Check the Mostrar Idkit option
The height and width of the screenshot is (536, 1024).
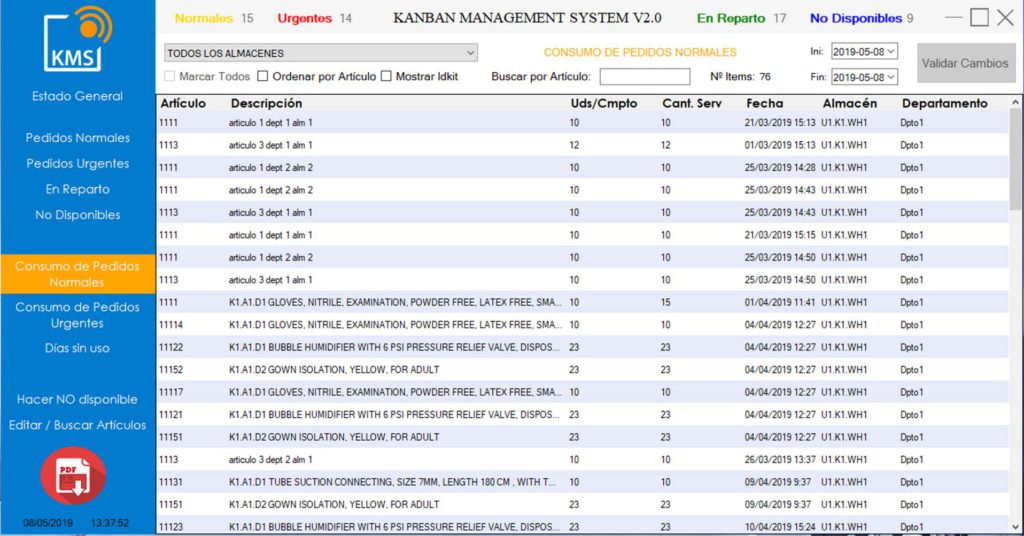coord(386,76)
